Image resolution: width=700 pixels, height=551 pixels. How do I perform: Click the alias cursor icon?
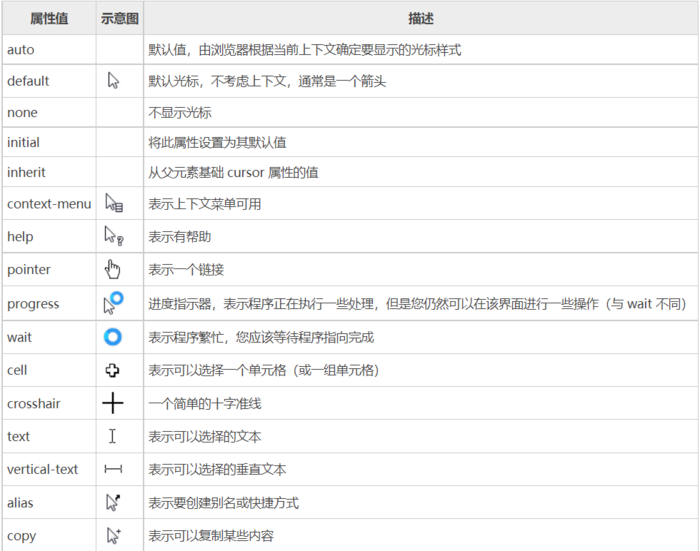coord(113,502)
